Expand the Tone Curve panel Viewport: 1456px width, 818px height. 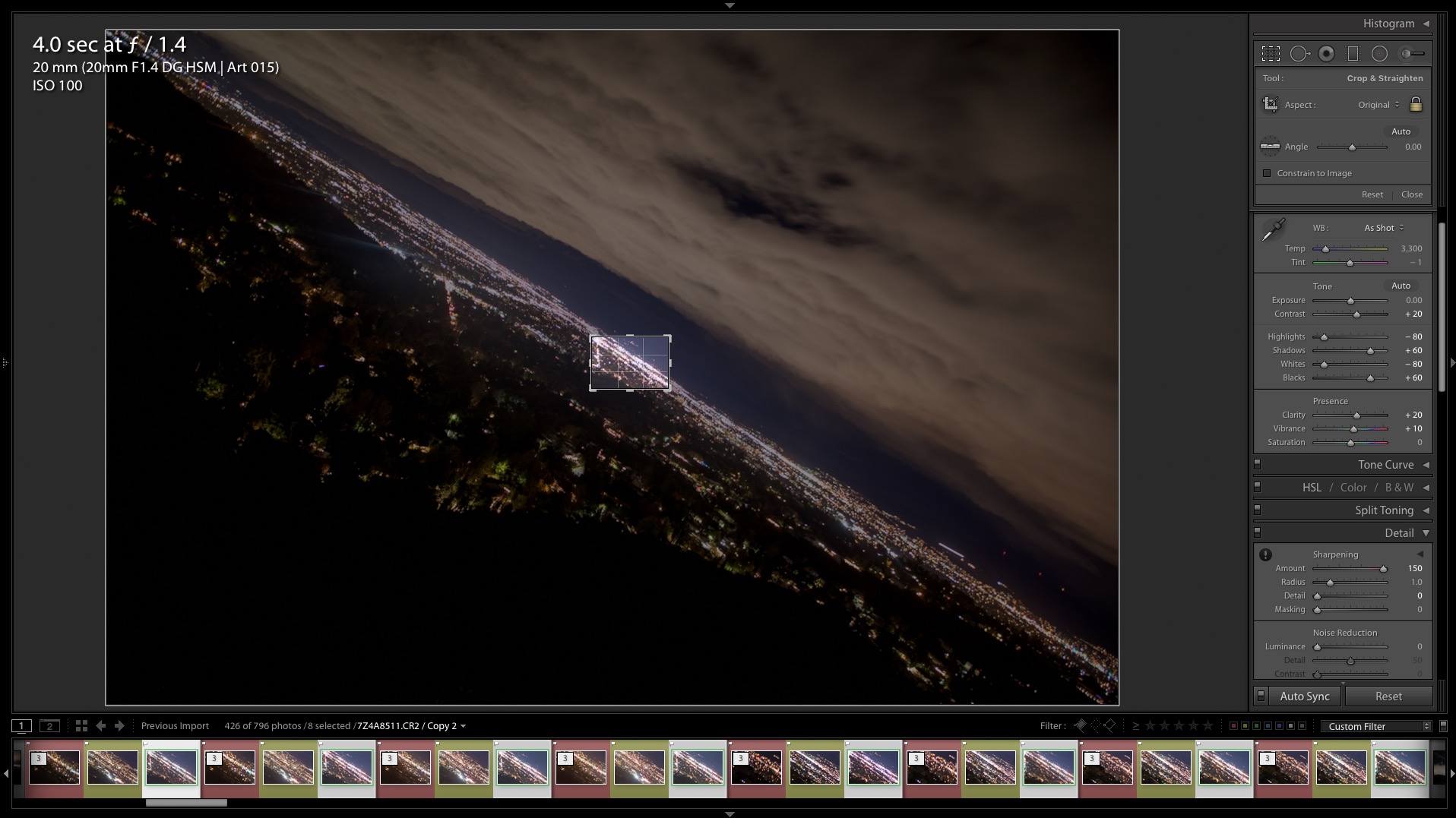(1426, 465)
